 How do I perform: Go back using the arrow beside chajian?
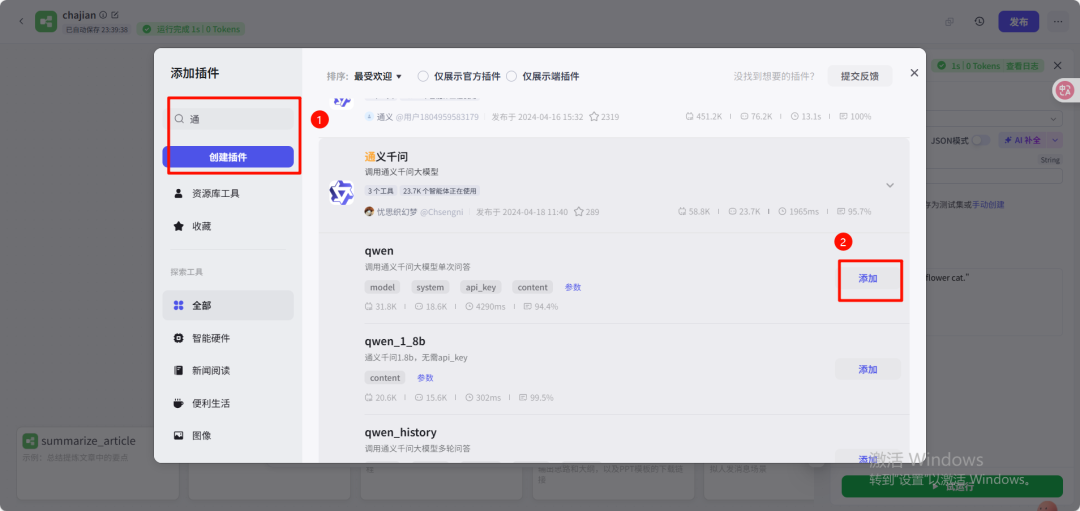(x=21, y=21)
